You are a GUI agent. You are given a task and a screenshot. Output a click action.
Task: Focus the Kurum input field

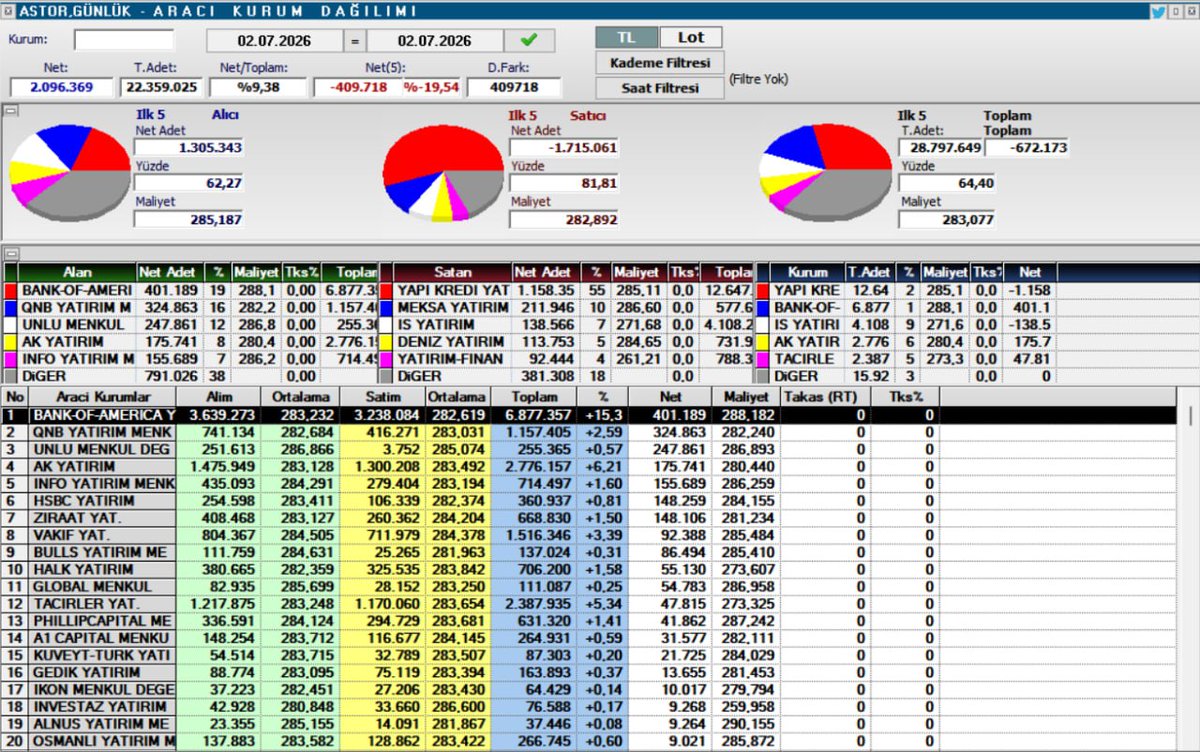[123, 40]
